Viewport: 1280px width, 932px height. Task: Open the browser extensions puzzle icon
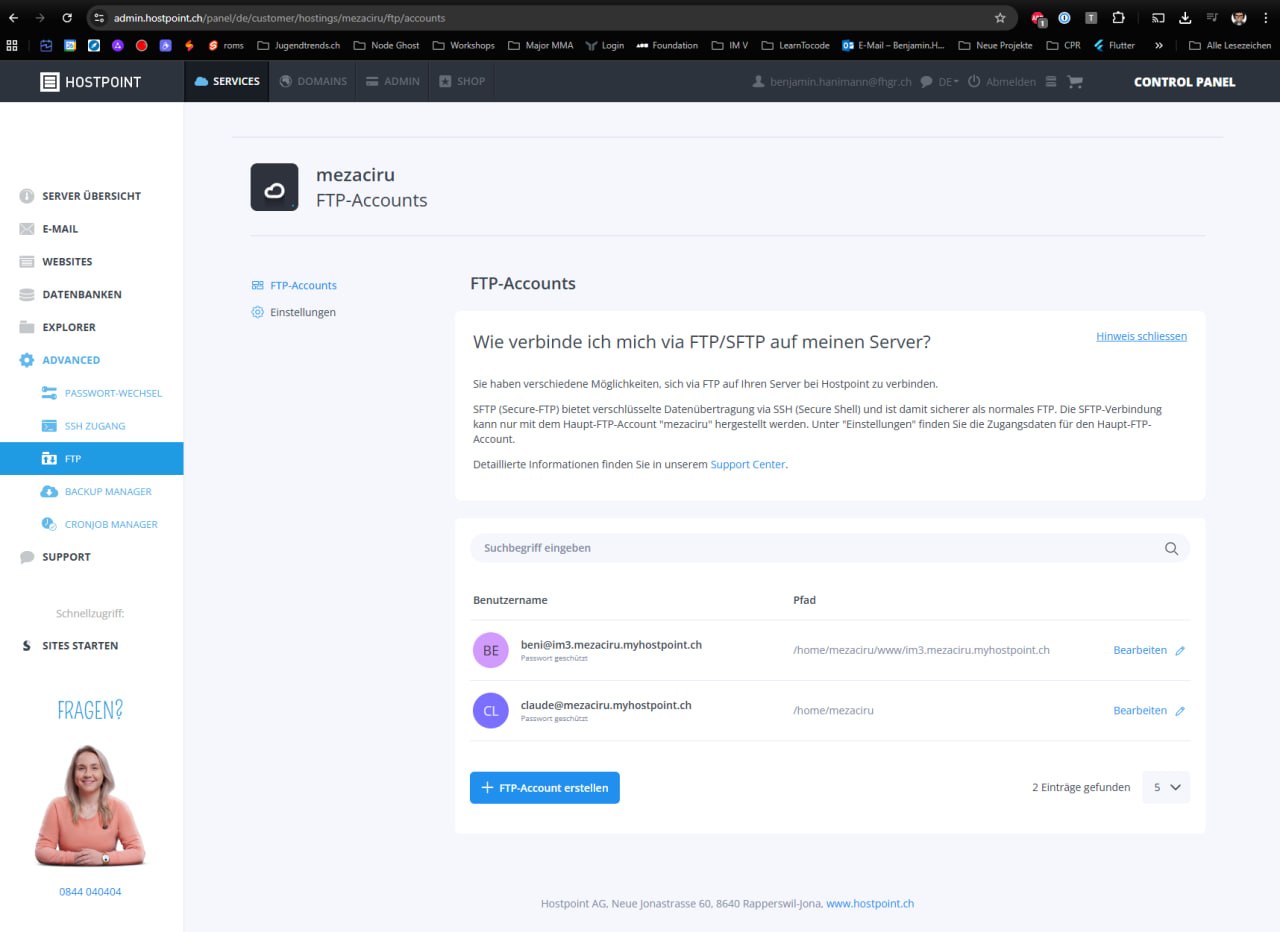(x=1118, y=18)
